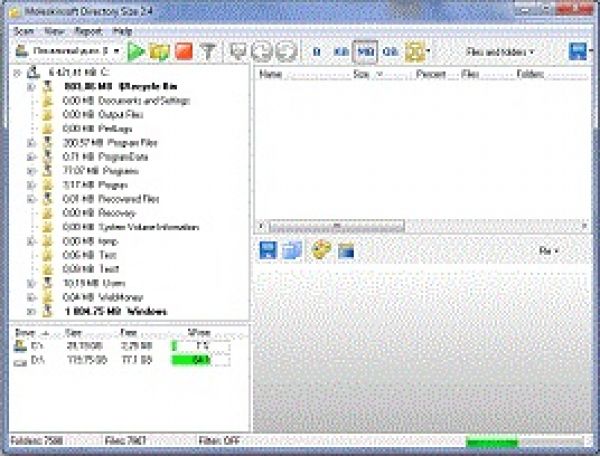600x456 pixels.
Task: Click the Folders count in the status bar
Action: 37,441
